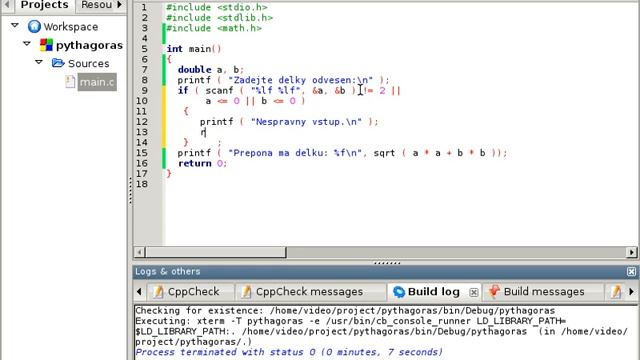Close the Logs & others panel

point(631,271)
